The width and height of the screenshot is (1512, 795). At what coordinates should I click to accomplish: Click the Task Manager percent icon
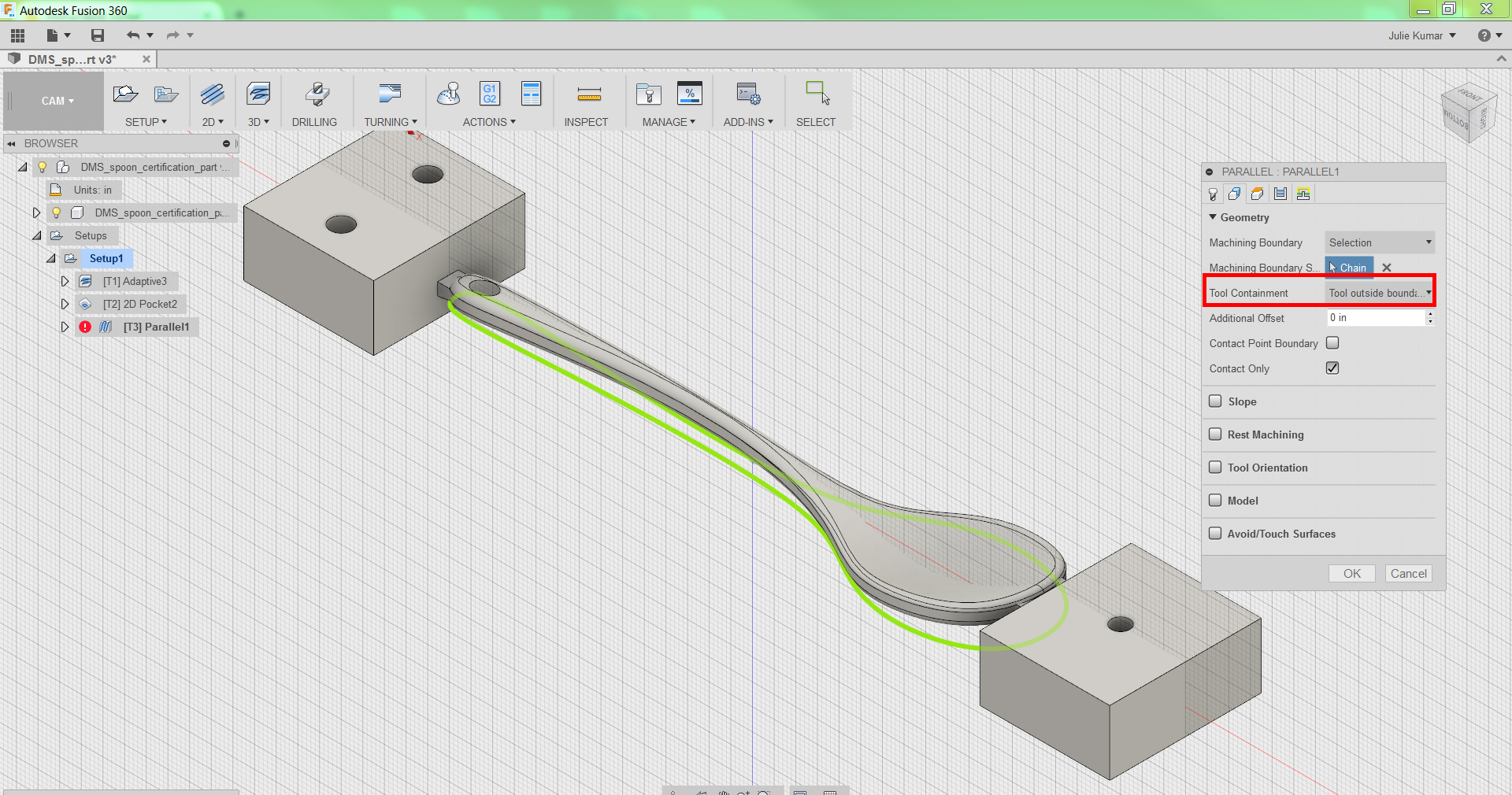690,94
